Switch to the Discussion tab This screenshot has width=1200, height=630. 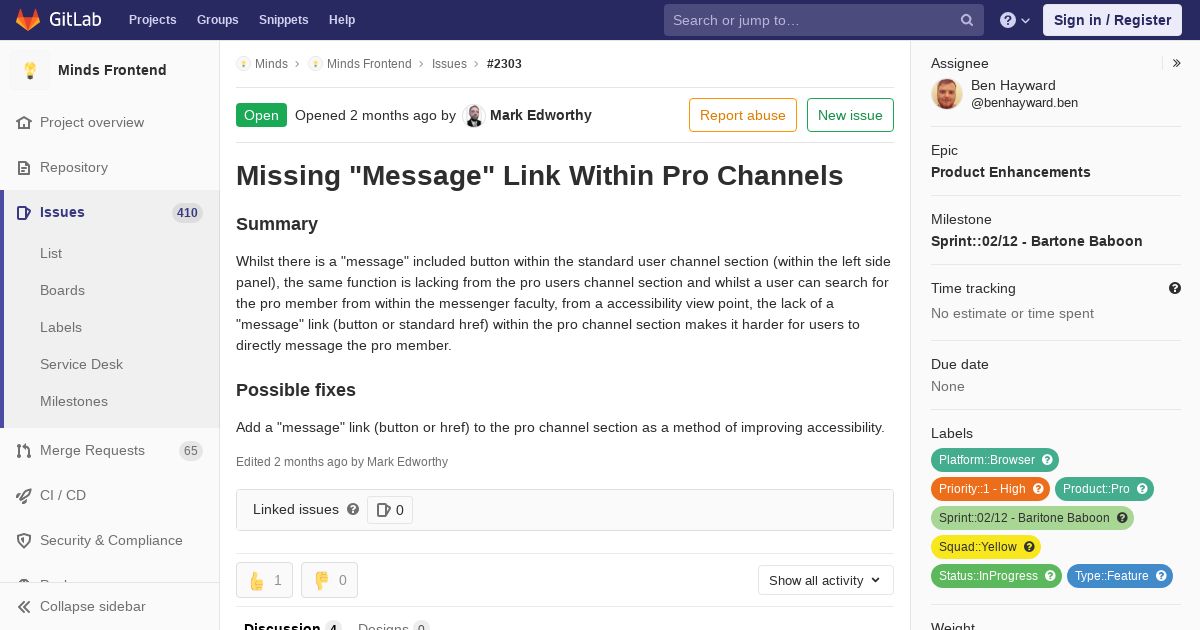click(x=292, y=627)
